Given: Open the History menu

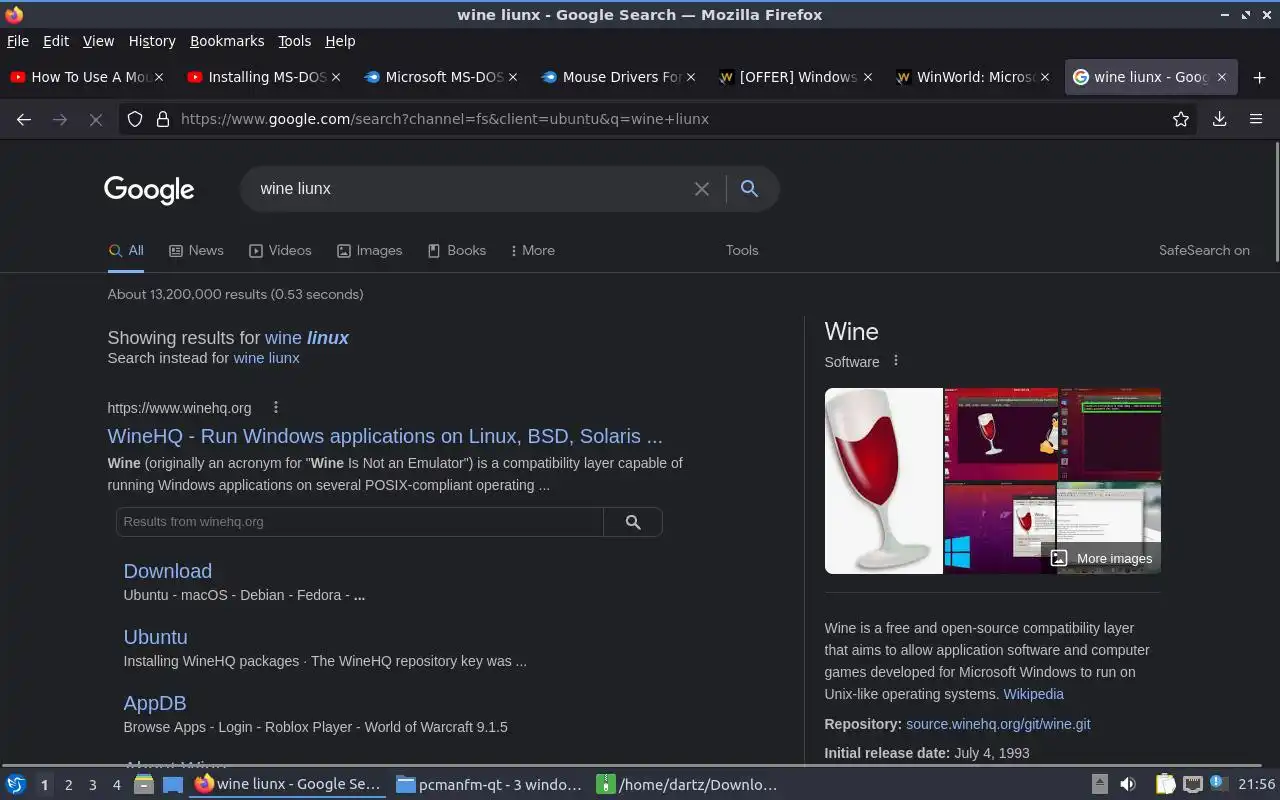Looking at the screenshot, I should [152, 41].
